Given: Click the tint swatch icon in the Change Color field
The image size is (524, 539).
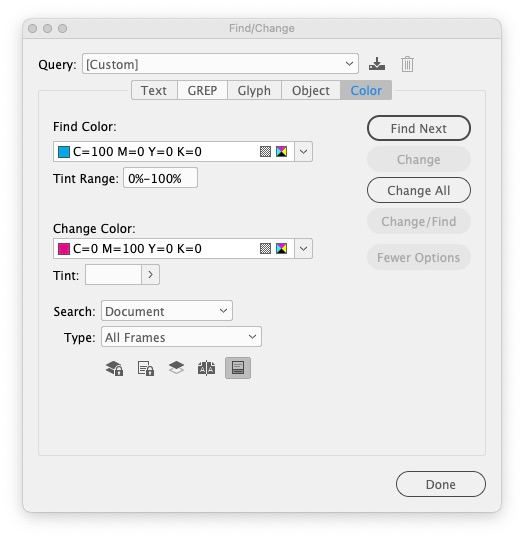Looking at the screenshot, I should pyautogui.click(x=265, y=249).
